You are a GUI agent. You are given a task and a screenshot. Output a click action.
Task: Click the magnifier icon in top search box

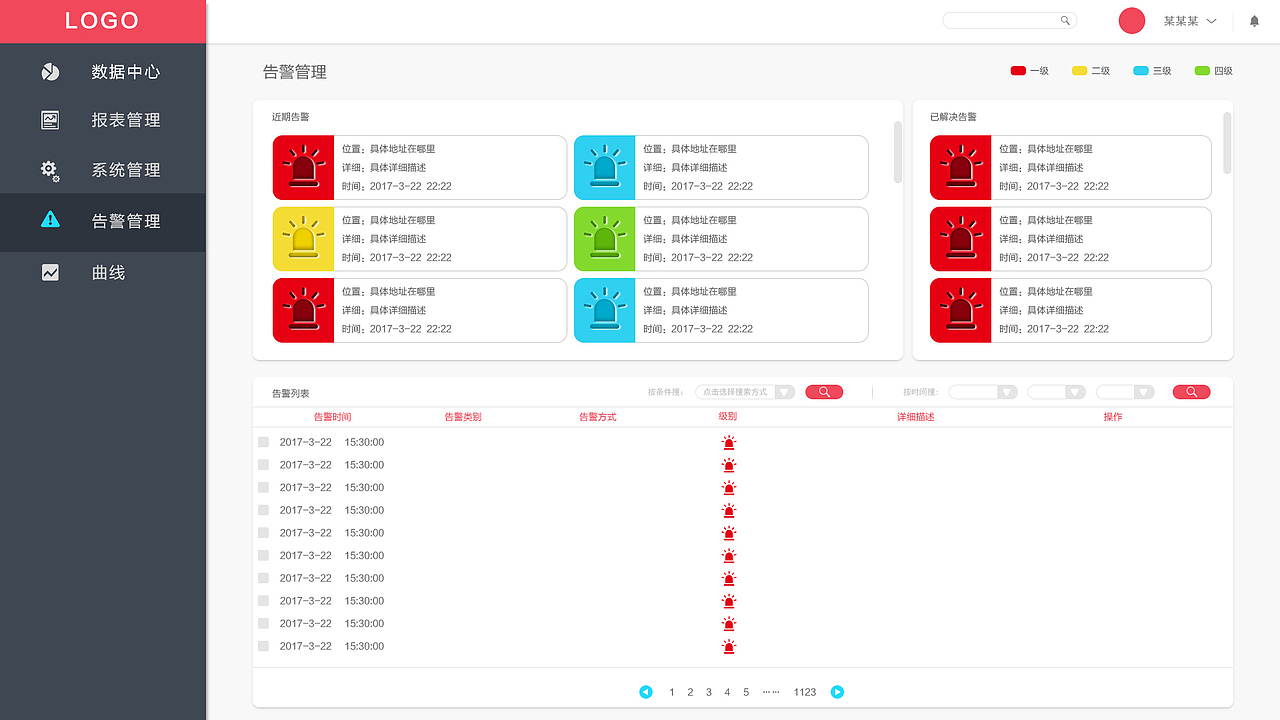(x=1066, y=20)
